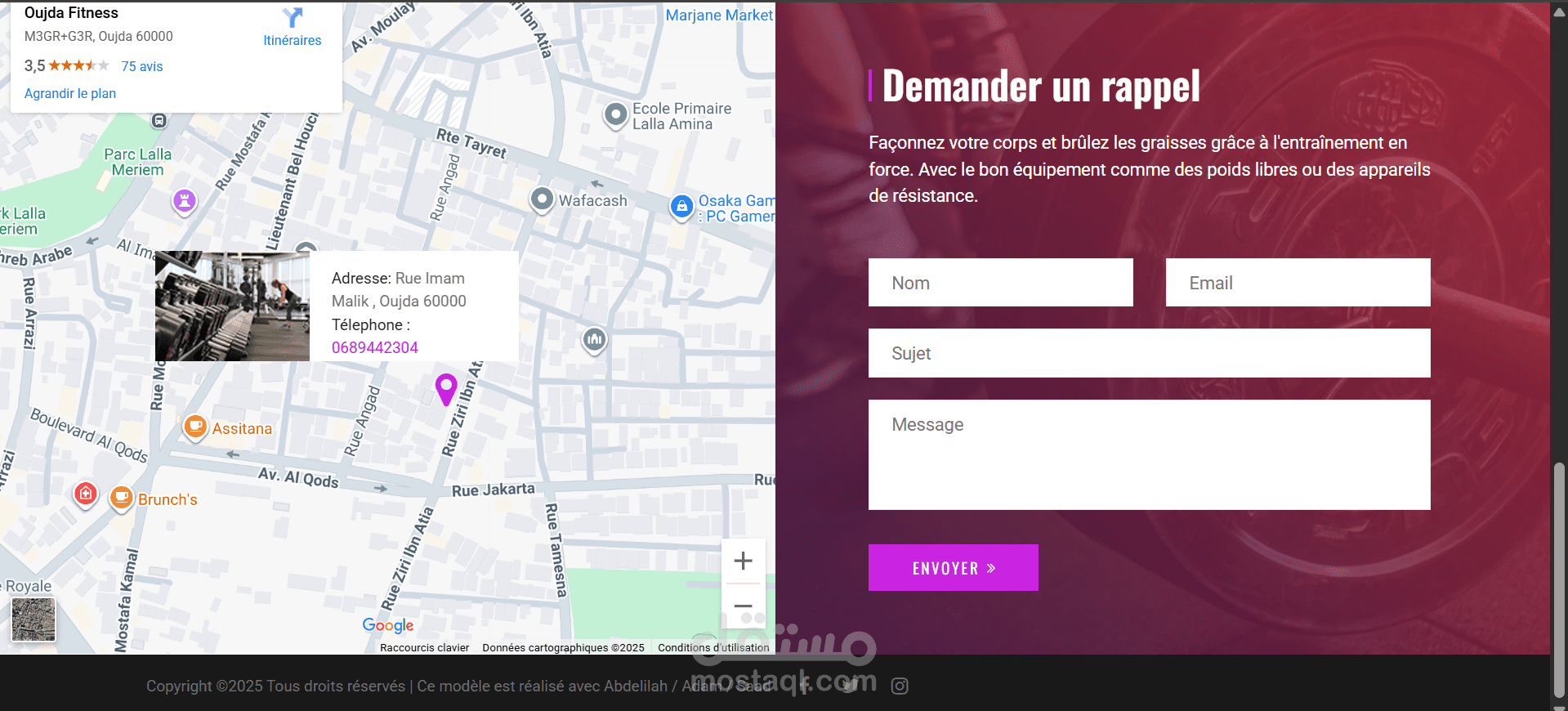Click the Oujda Fitness title text

71,13
